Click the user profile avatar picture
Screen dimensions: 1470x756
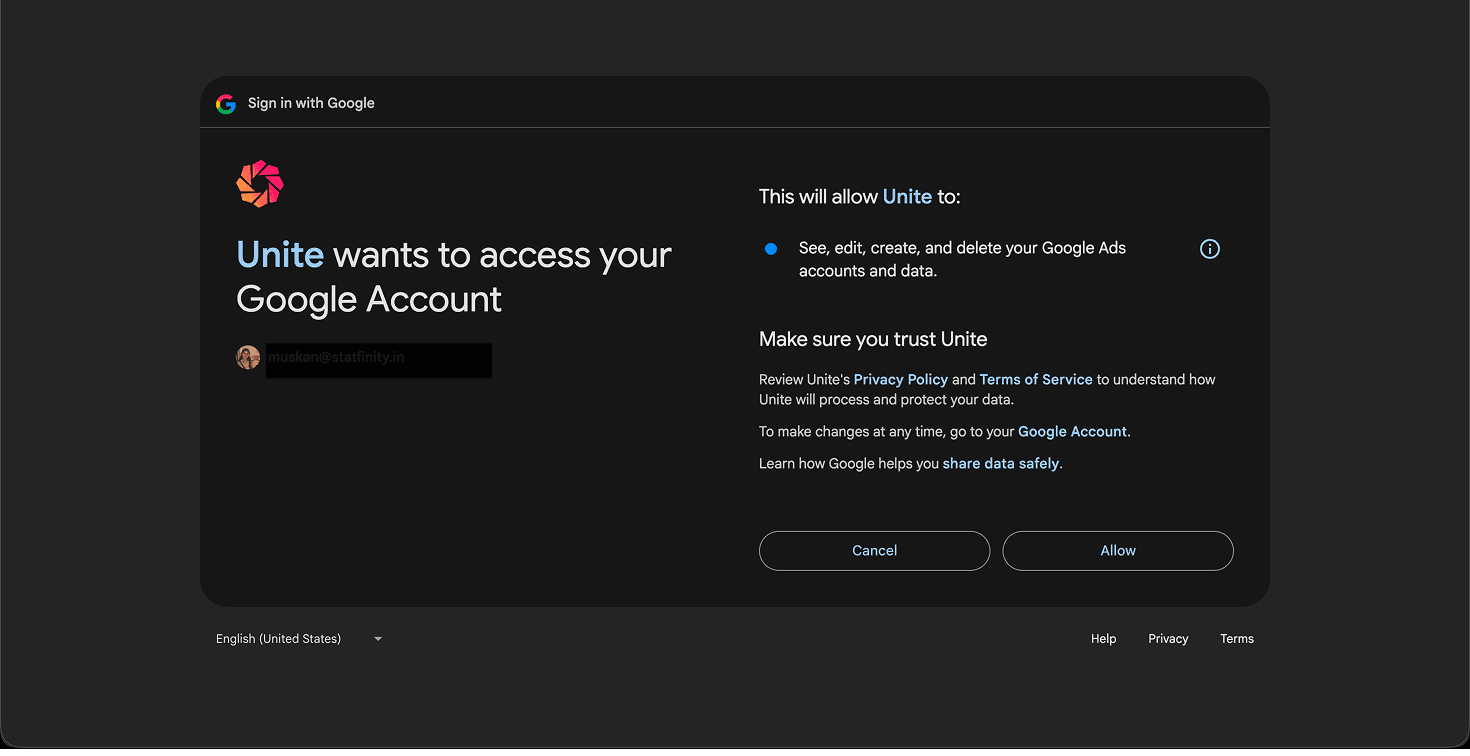248,357
